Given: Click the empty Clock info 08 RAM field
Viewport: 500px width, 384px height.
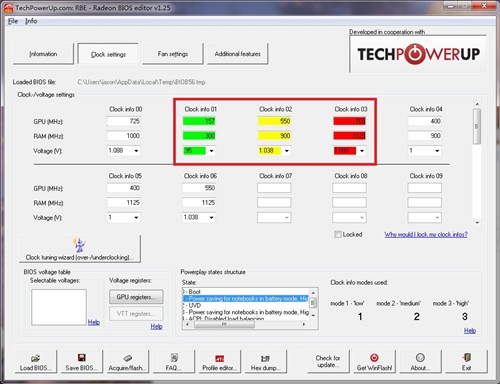Looking at the screenshot, I should click(x=349, y=202).
